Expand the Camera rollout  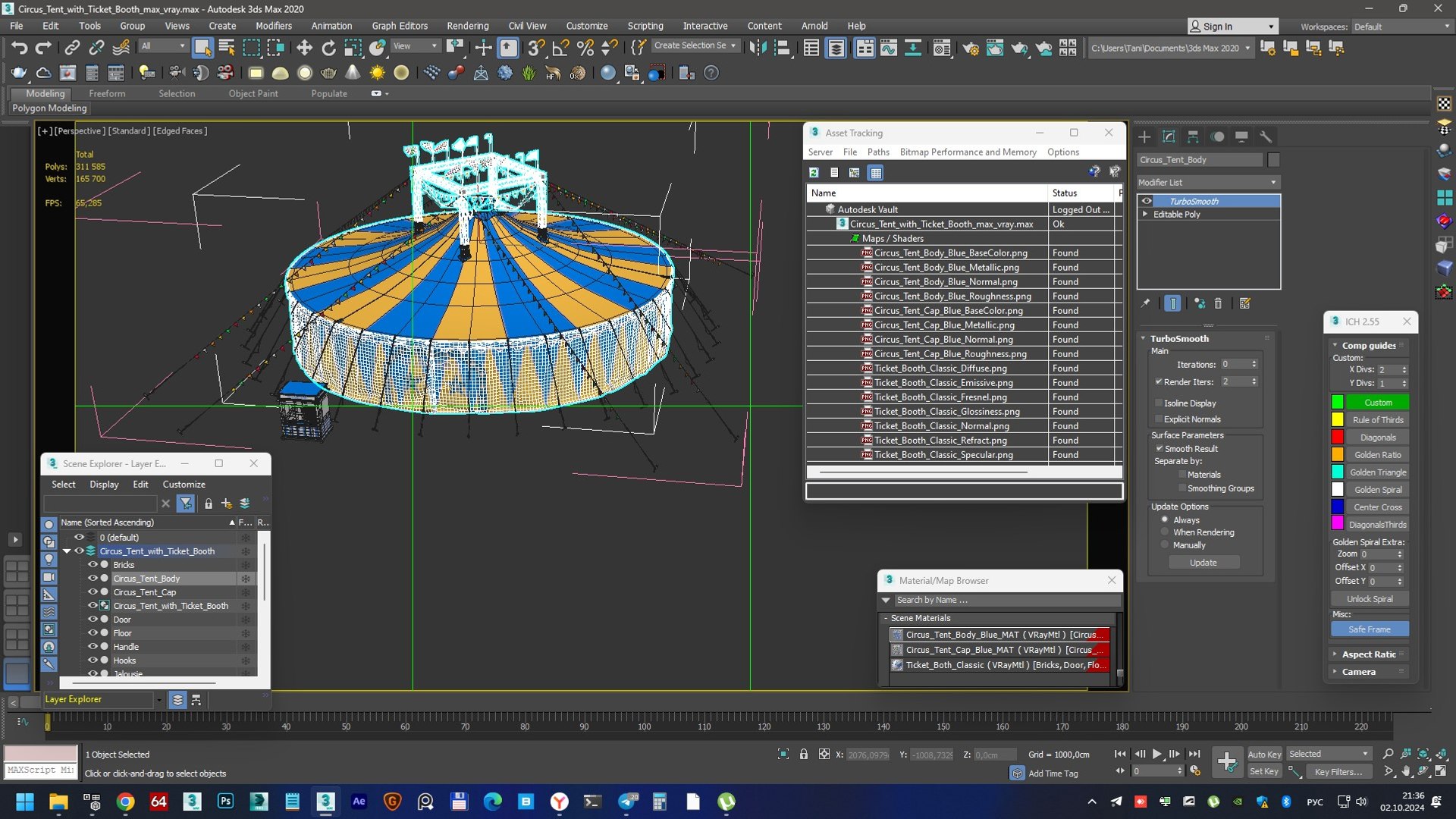coord(1358,672)
